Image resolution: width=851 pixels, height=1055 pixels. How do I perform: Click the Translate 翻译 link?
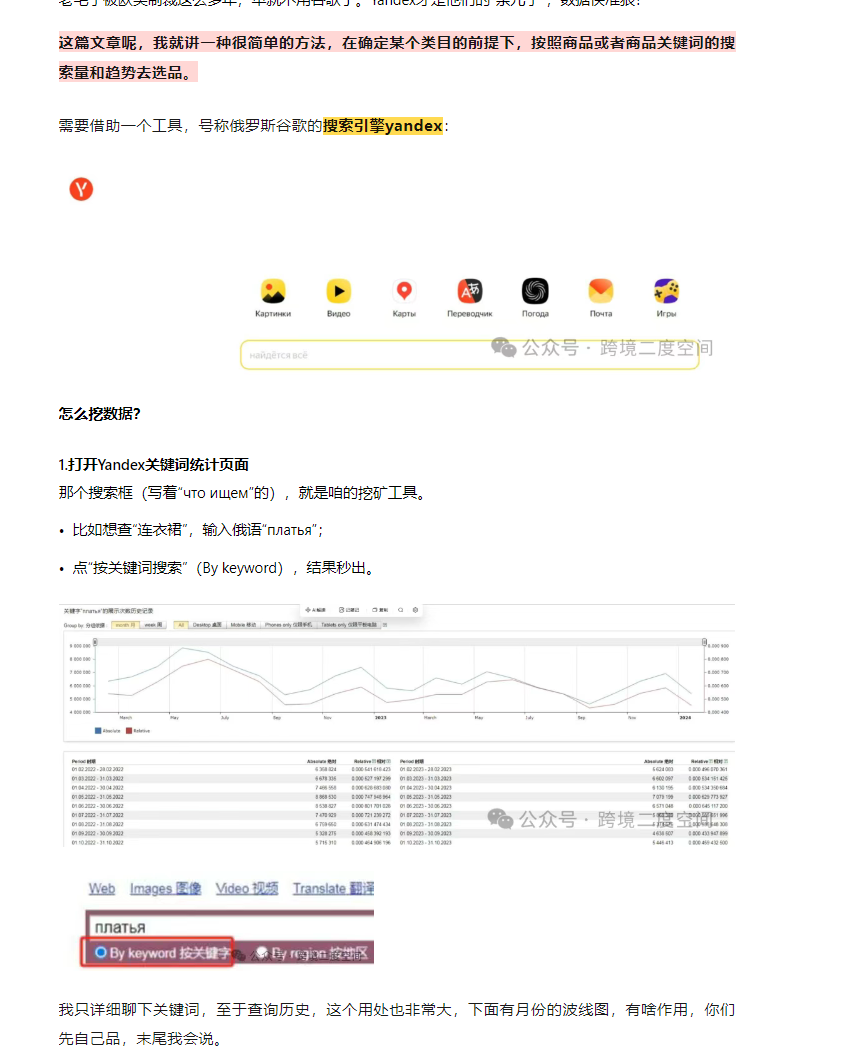pyautogui.click(x=333, y=888)
